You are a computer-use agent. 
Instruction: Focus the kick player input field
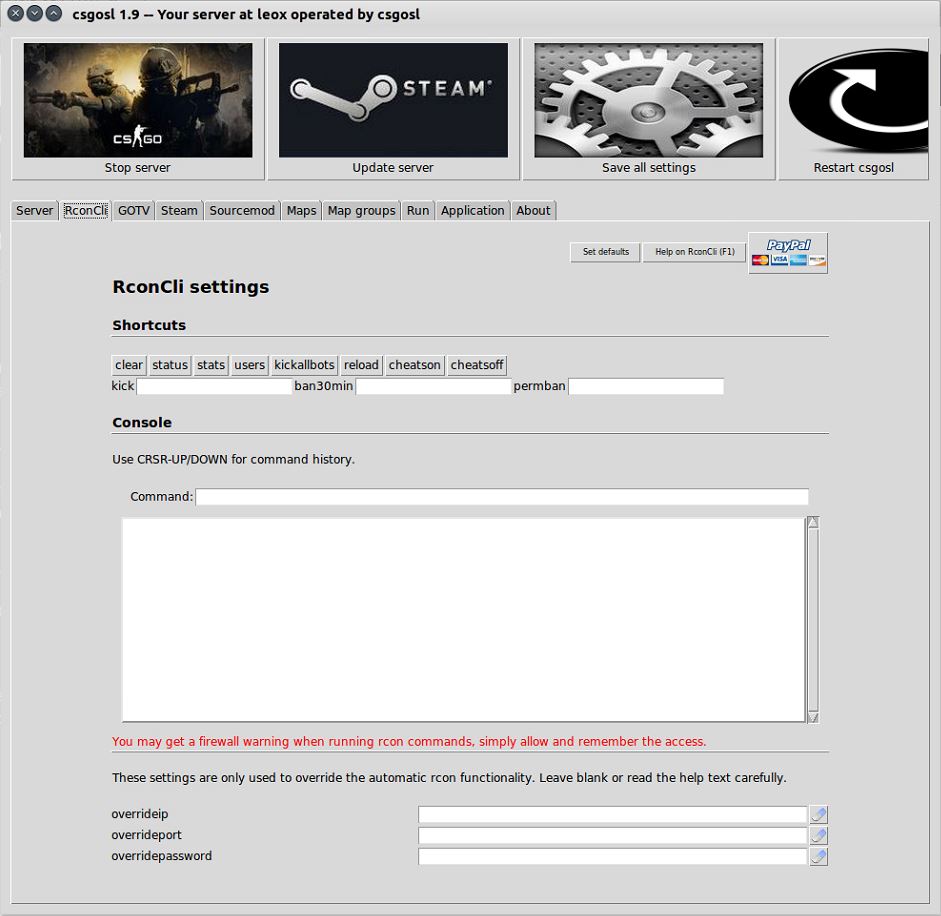click(214, 387)
